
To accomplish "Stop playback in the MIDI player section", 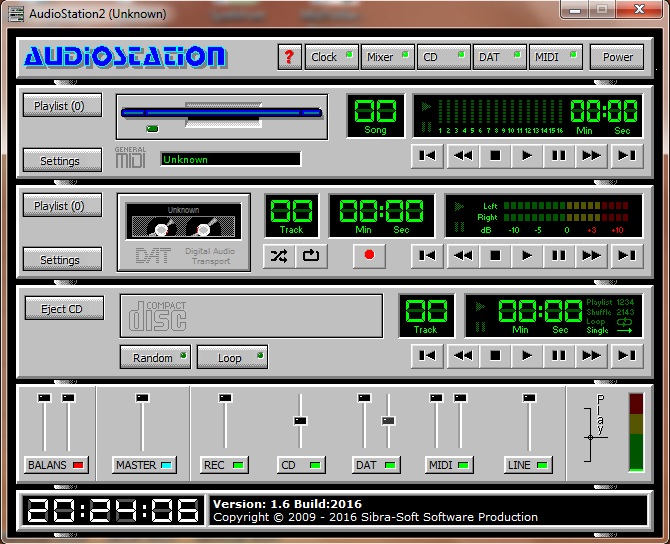I will tap(493, 155).
